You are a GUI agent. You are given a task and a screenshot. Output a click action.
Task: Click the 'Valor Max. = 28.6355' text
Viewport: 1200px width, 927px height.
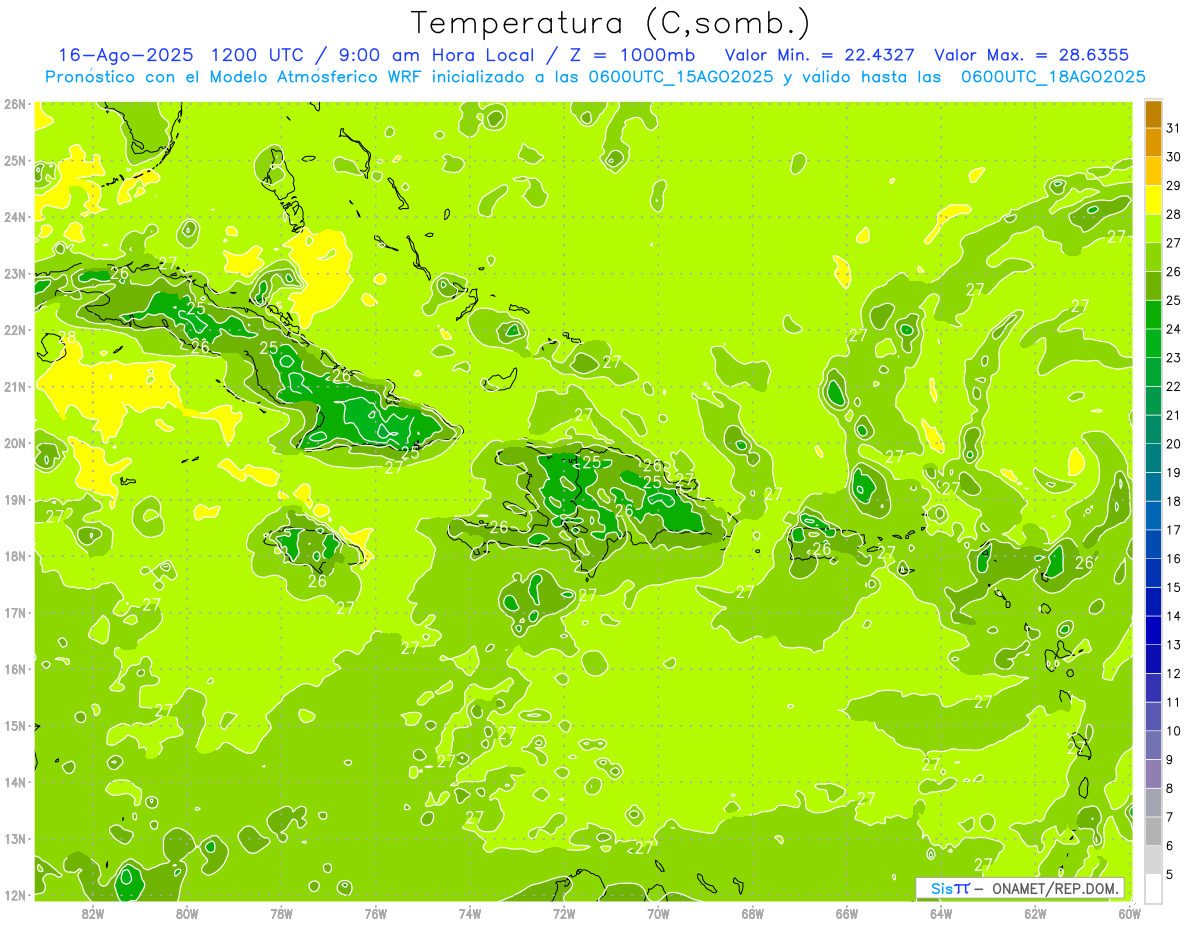tap(1032, 55)
